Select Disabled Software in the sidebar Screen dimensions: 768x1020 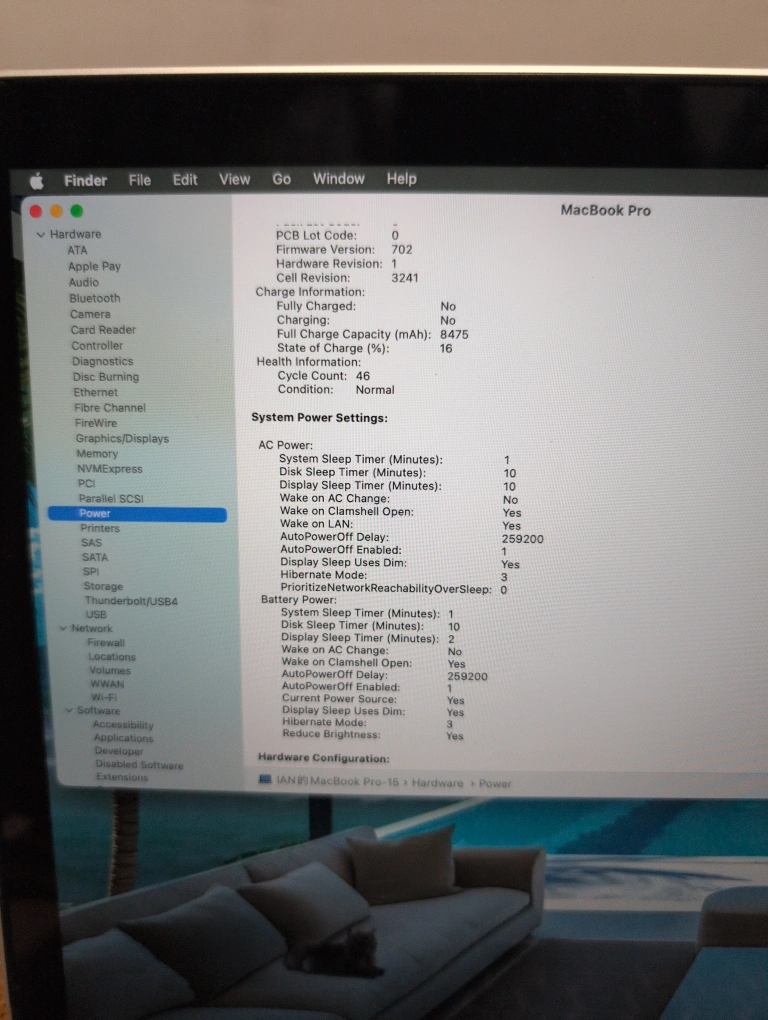click(x=139, y=764)
